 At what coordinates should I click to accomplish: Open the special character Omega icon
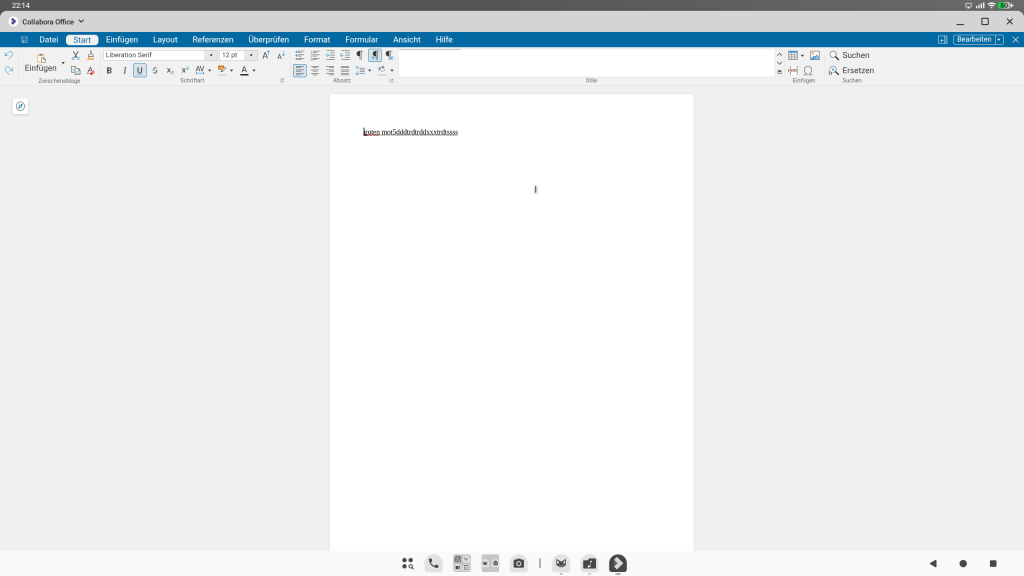(808, 71)
